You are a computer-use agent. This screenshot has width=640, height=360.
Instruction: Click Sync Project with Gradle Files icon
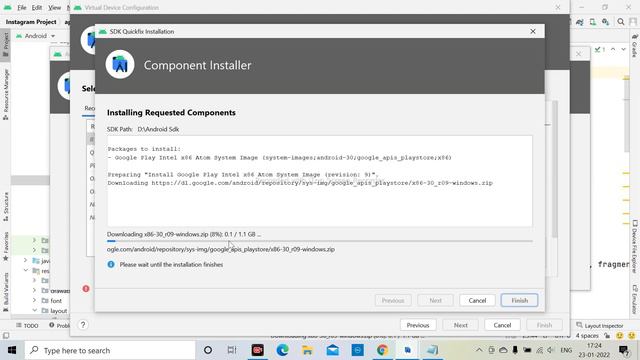579,22
